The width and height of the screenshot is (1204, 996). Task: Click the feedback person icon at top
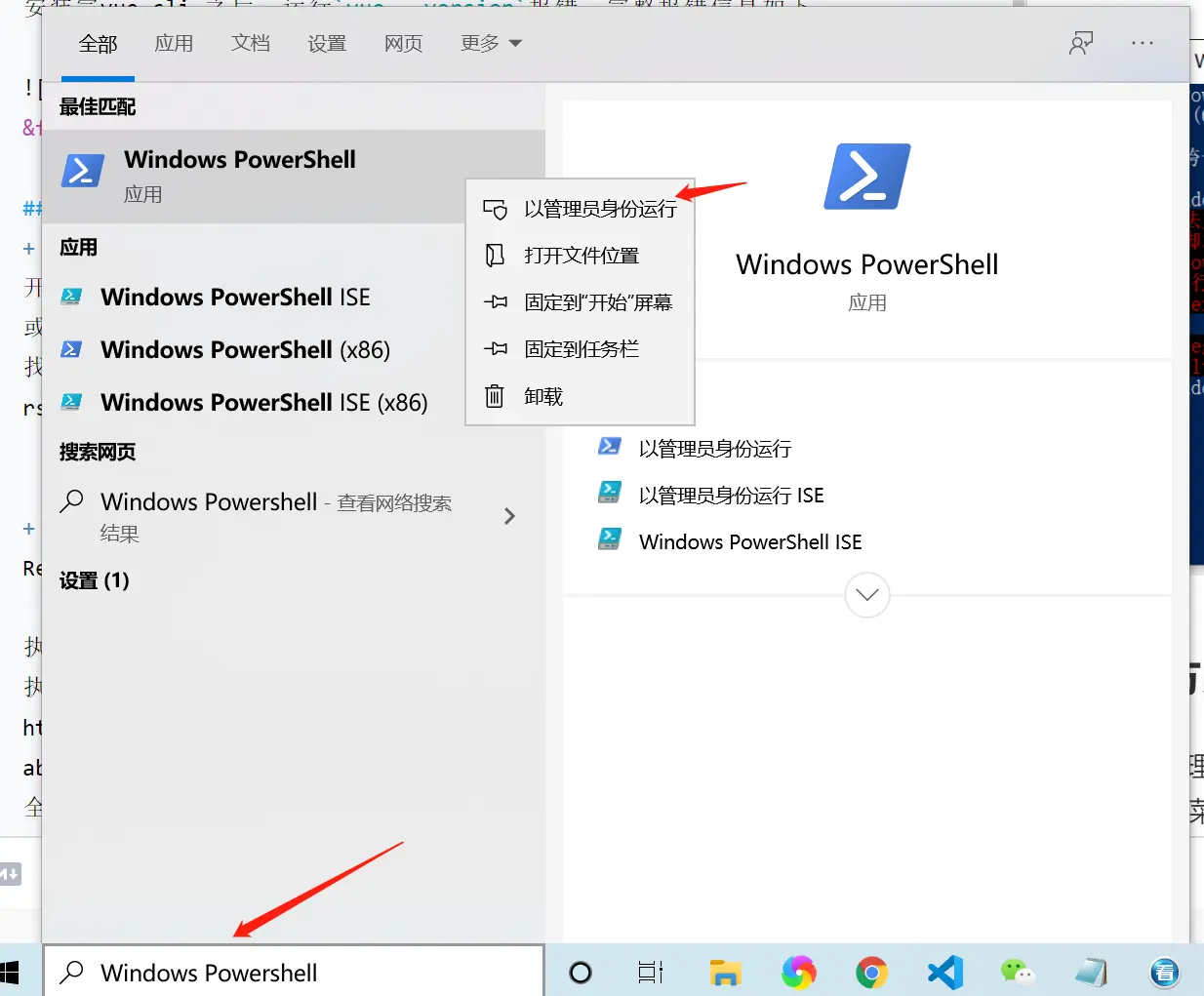click(x=1081, y=43)
